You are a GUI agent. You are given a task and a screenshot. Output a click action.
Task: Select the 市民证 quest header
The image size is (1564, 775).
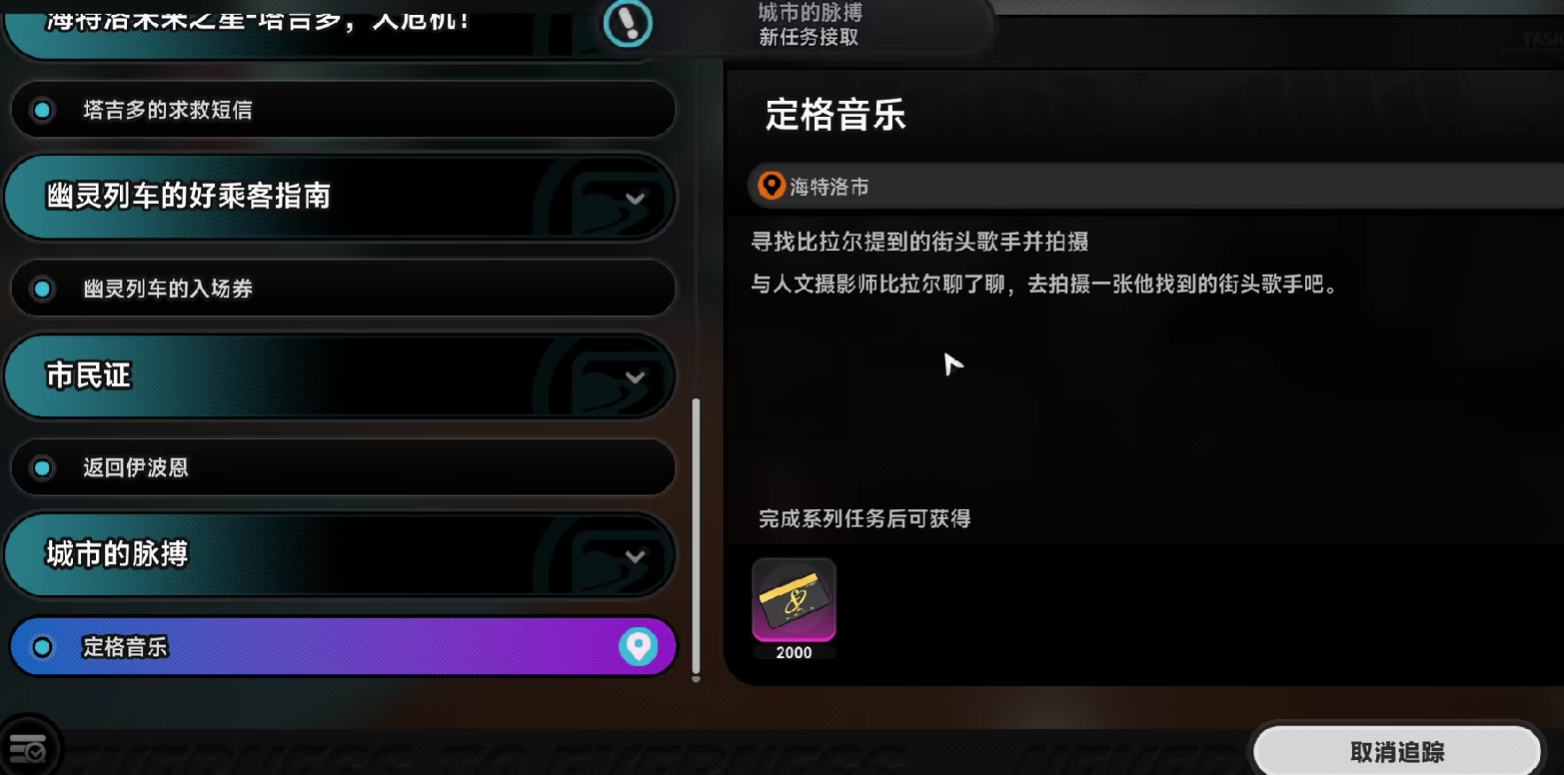pyautogui.click(x=340, y=376)
